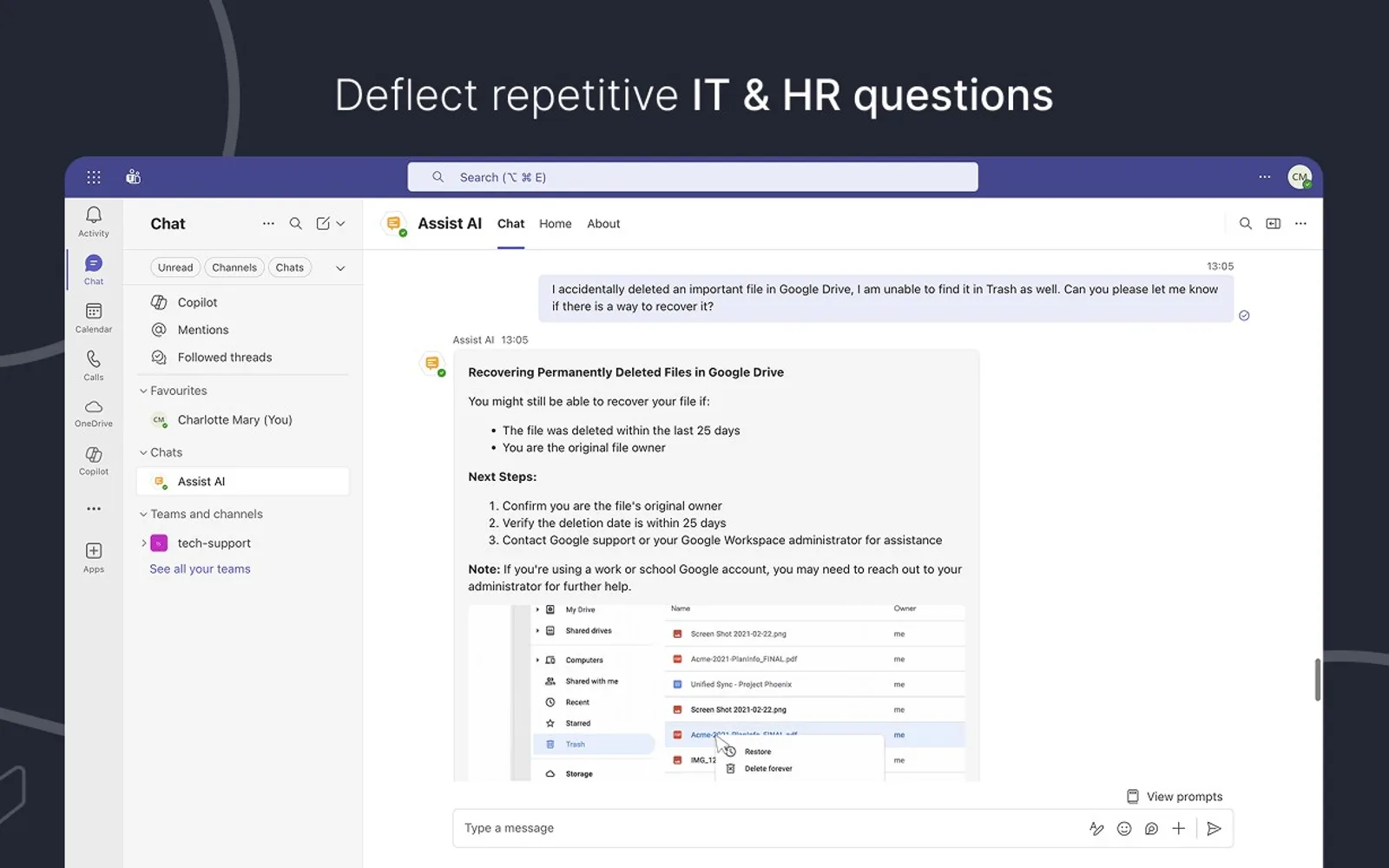
Task: Open Assist AI header more options
Action: tap(1300, 223)
